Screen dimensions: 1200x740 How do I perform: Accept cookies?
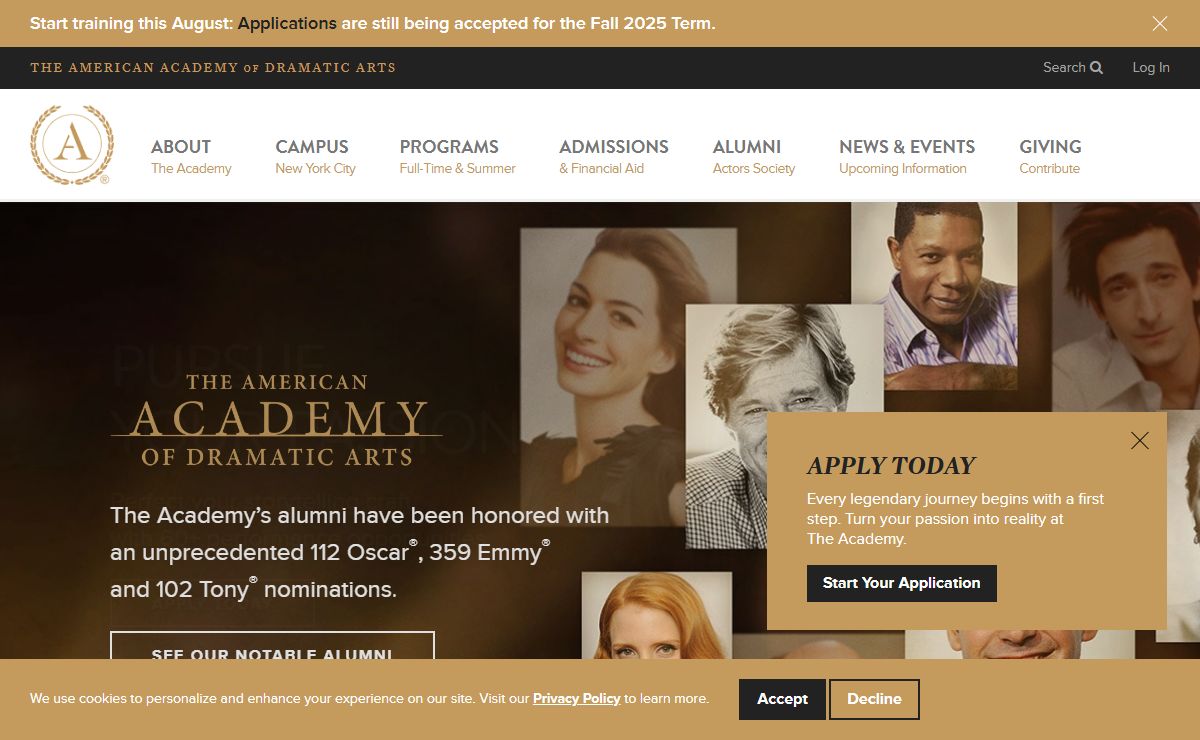[782, 699]
